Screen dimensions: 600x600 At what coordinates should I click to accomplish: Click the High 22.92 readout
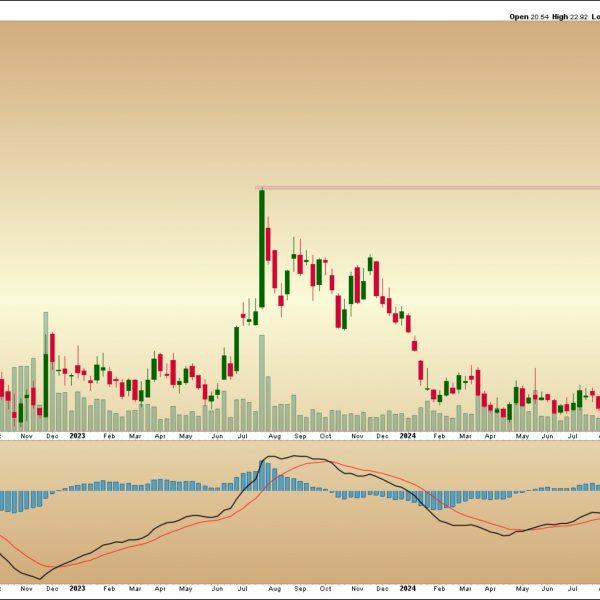[x=570, y=17]
